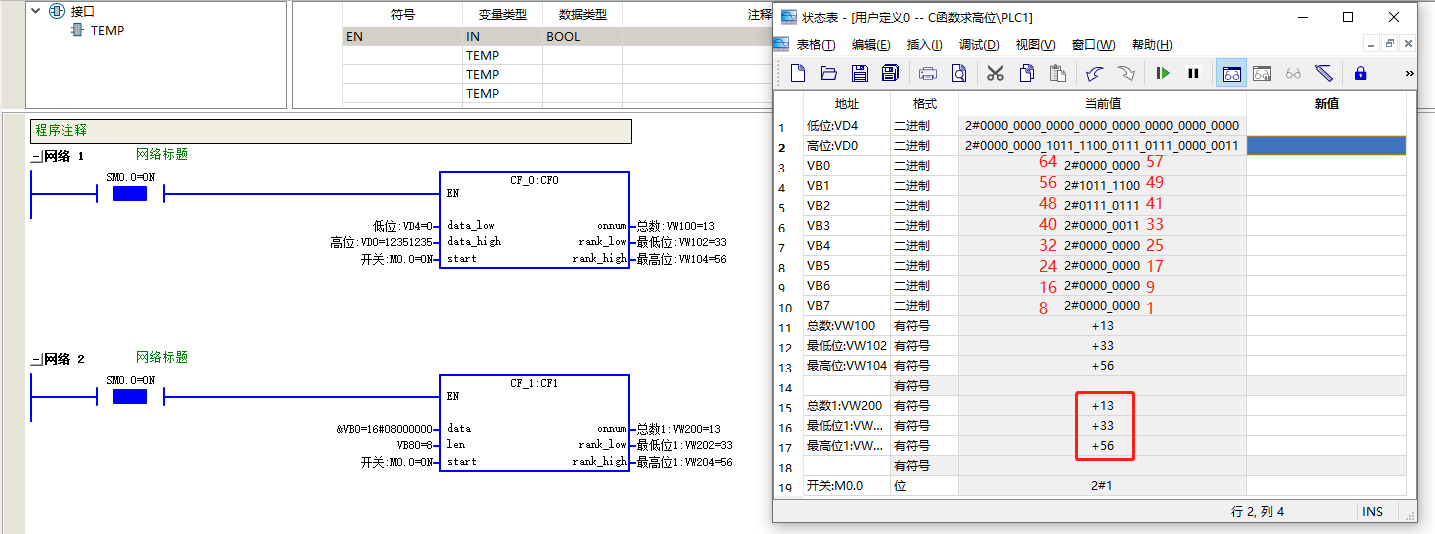Select address cell 总数1:VW200
1435x534 pixels.
coord(847,406)
